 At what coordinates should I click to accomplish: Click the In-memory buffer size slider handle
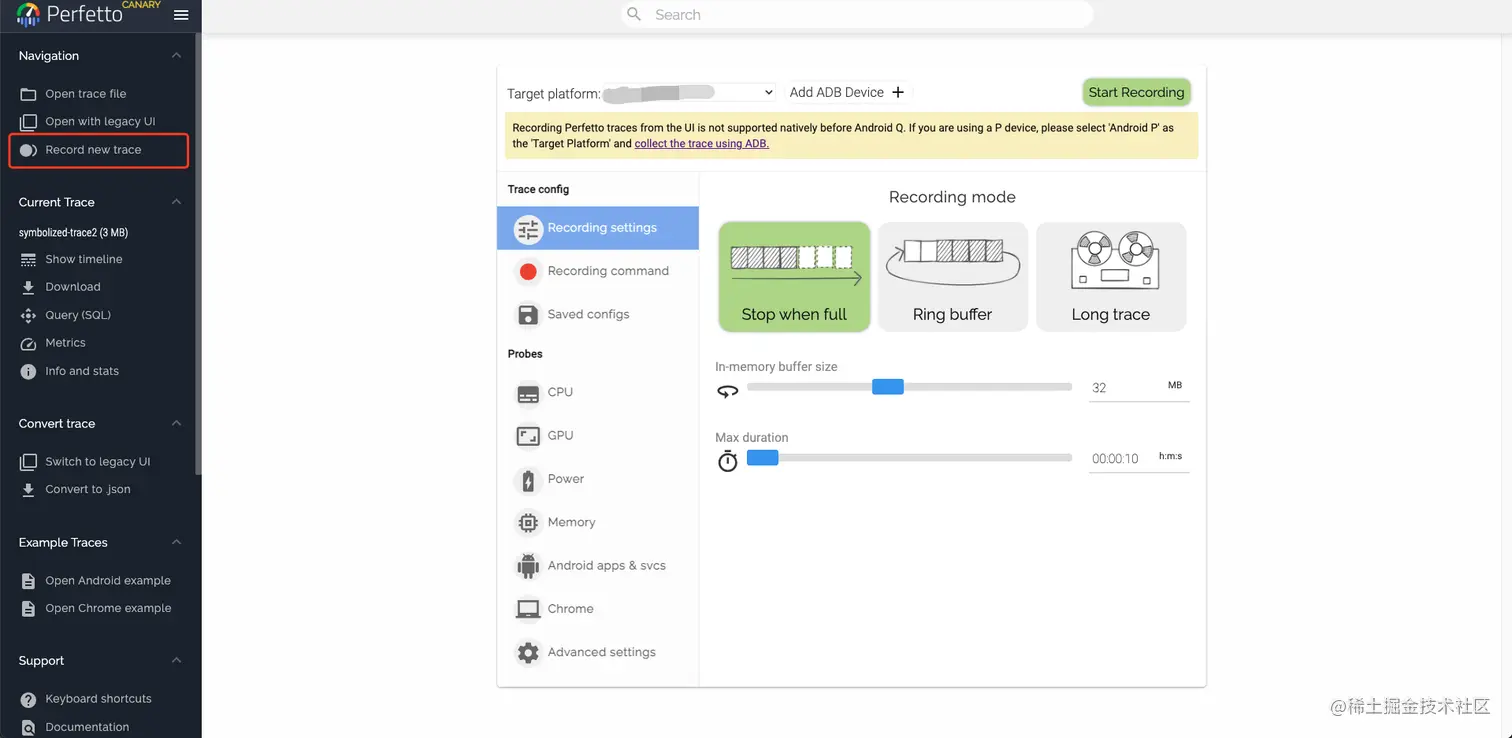(887, 387)
